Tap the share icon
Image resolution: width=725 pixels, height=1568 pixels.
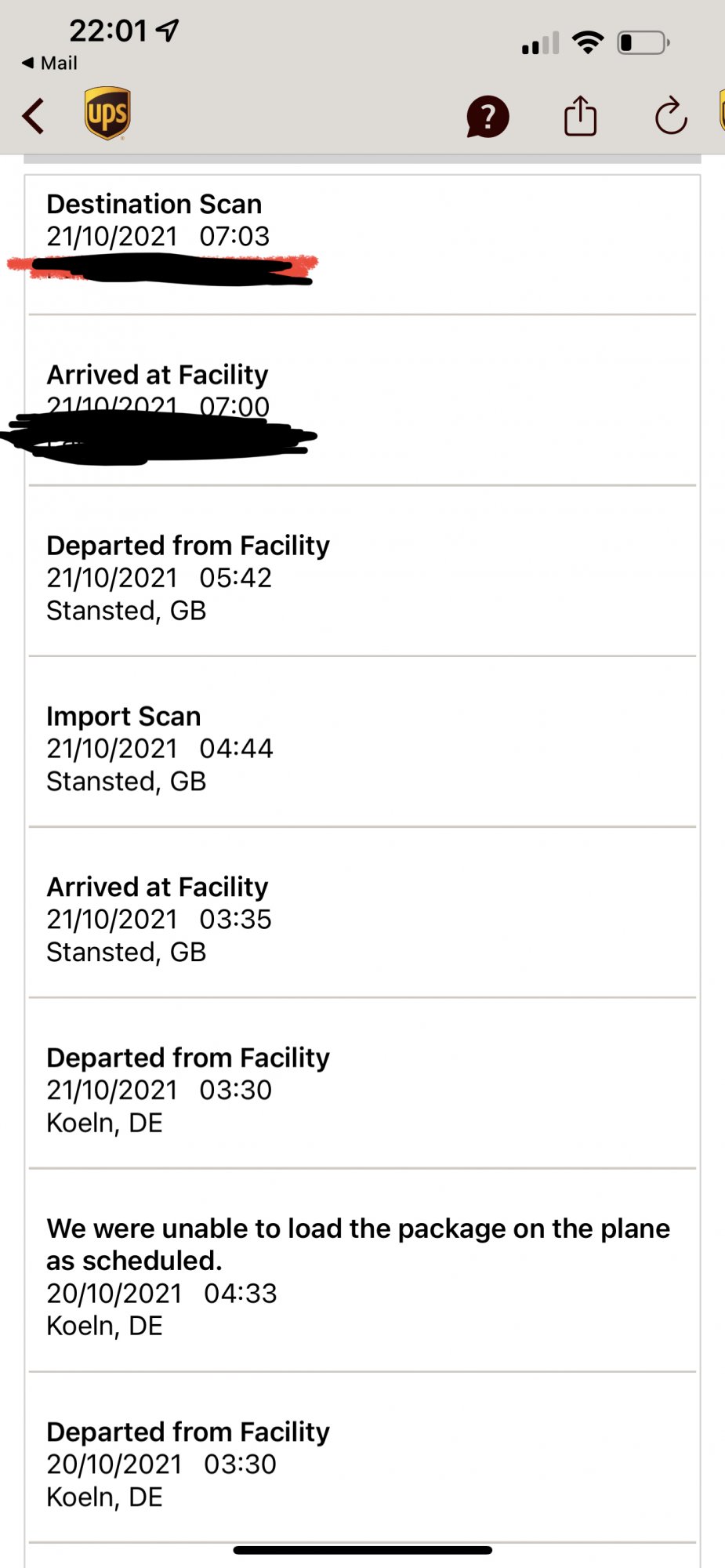point(580,116)
